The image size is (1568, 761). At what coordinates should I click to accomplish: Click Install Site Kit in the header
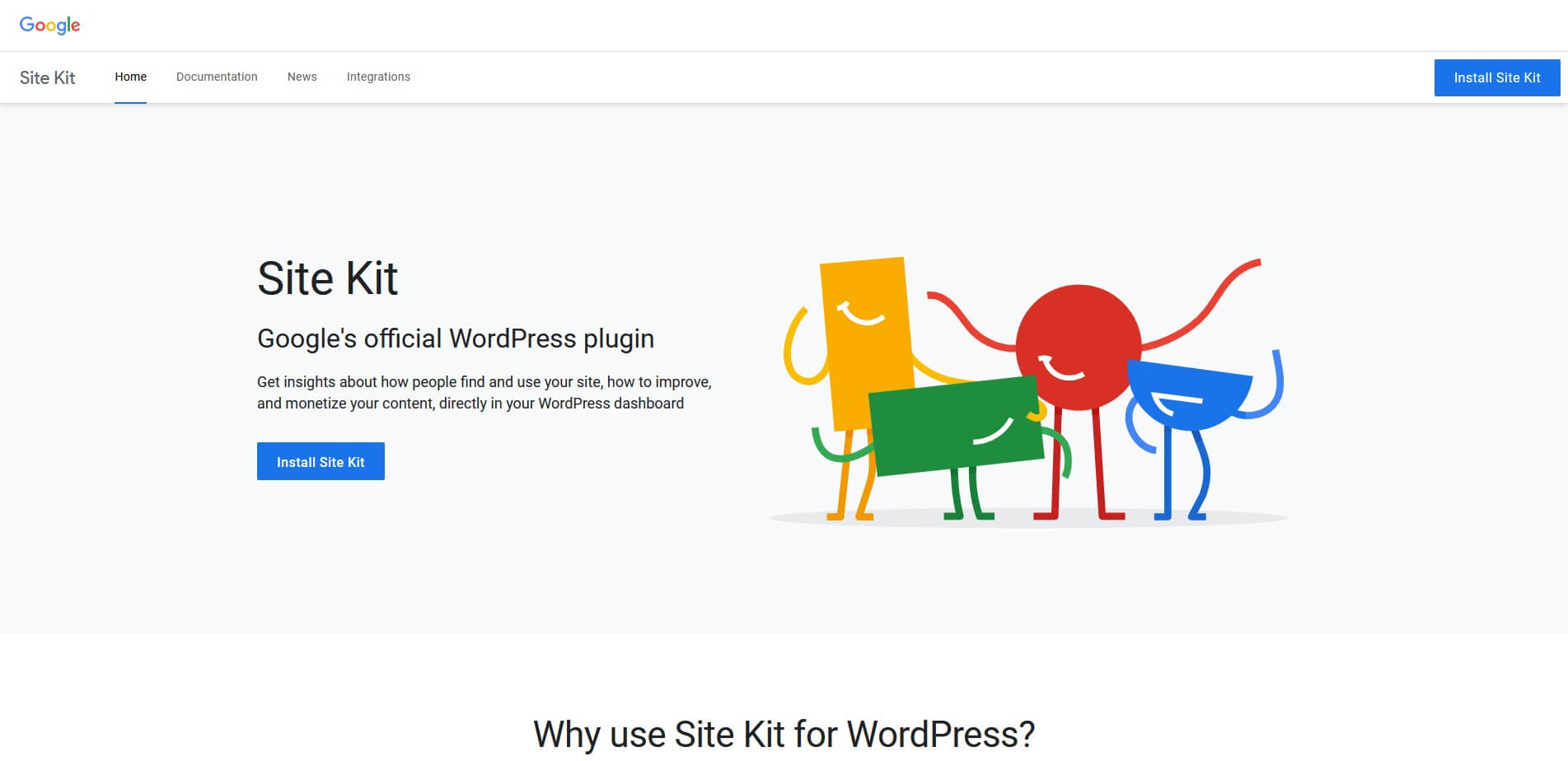click(1496, 77)
